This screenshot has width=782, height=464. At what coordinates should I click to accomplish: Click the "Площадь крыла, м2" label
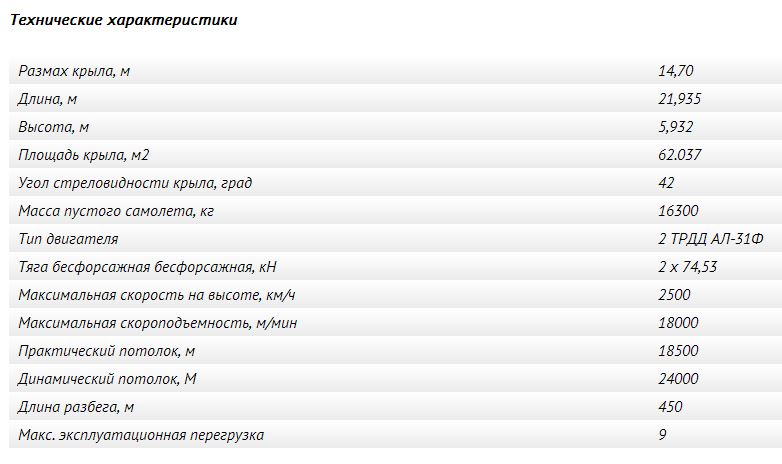[83, 155]
